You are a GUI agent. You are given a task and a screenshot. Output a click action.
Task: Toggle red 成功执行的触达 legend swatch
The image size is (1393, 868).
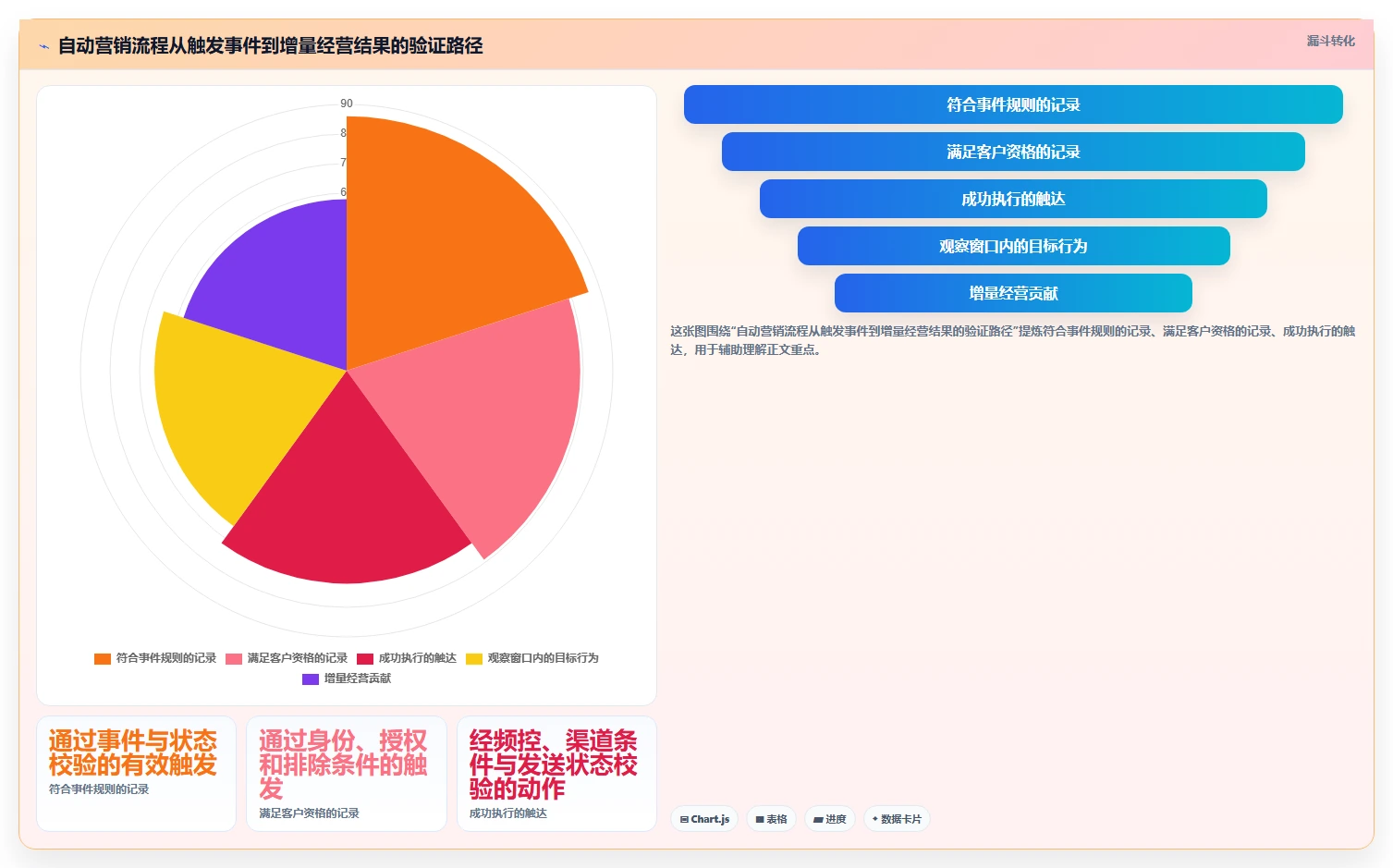365,658
